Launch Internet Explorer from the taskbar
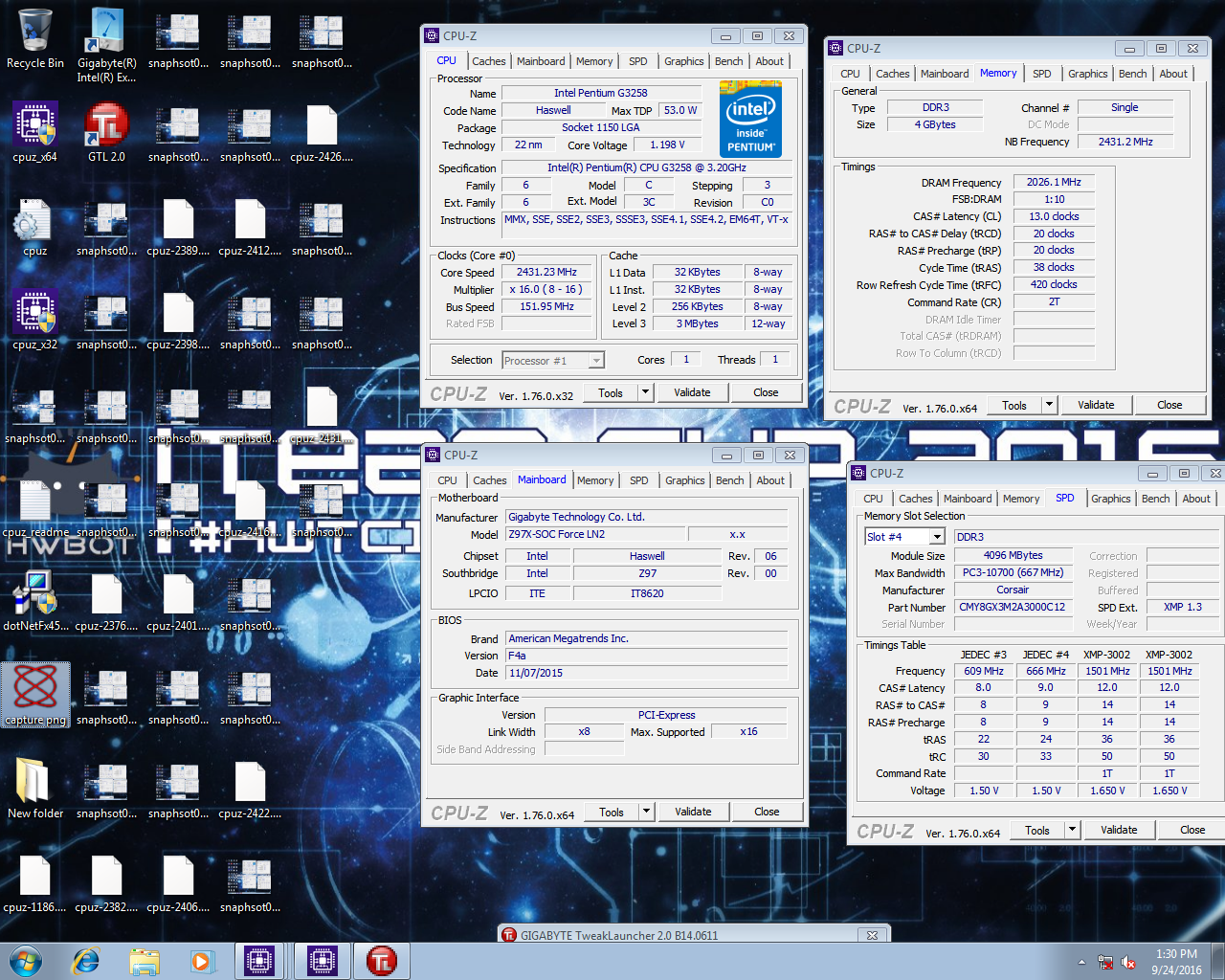 pyautogui.click(x=86, y=961)
